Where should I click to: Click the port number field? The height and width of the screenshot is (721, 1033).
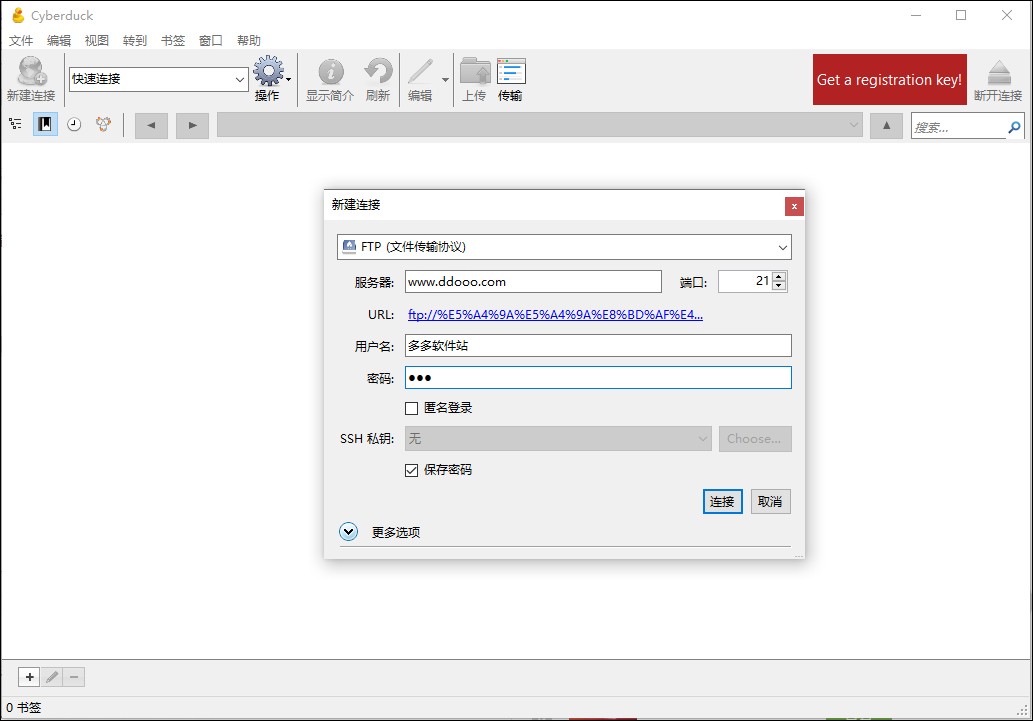tap(744, 281)
